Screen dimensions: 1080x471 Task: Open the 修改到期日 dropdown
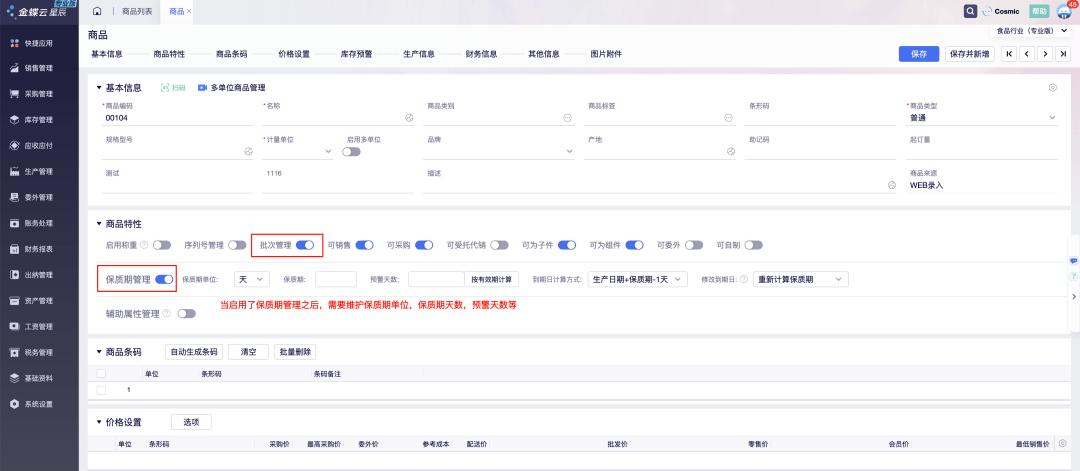point(801,279)
